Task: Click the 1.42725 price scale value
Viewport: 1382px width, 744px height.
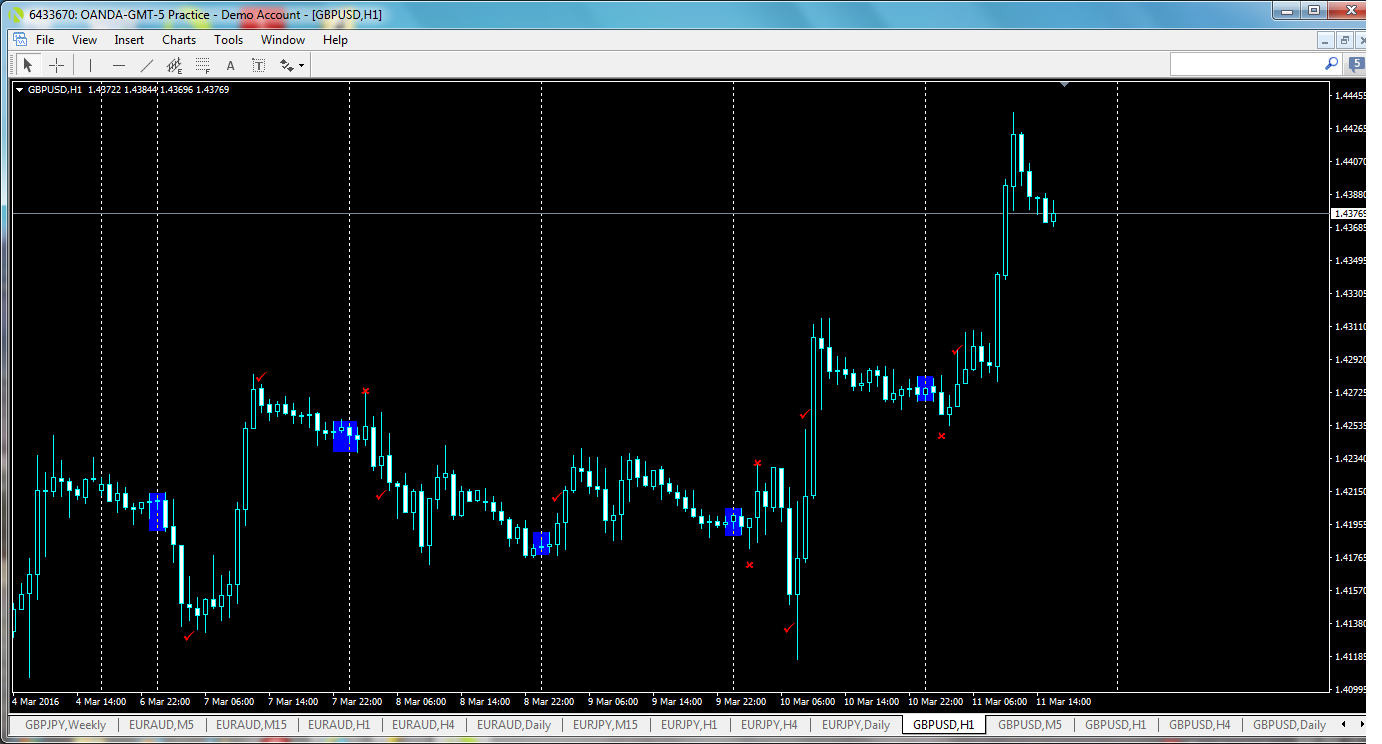Action: pos(1350,393)
